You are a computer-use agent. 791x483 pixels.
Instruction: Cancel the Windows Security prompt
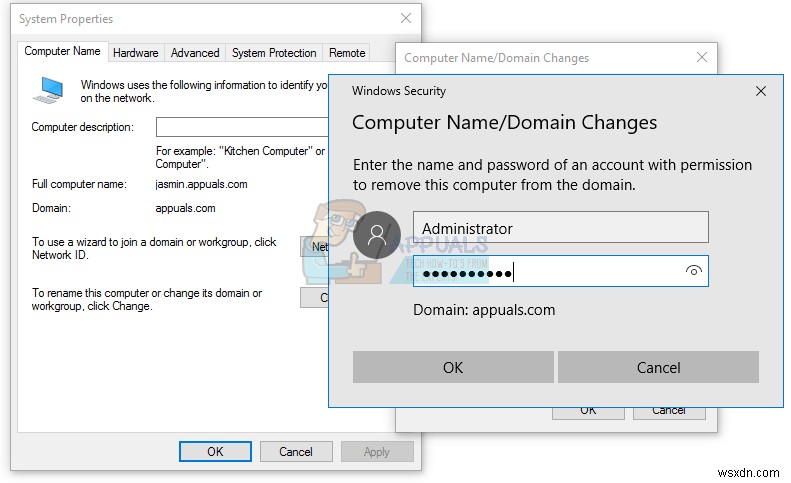658,367
